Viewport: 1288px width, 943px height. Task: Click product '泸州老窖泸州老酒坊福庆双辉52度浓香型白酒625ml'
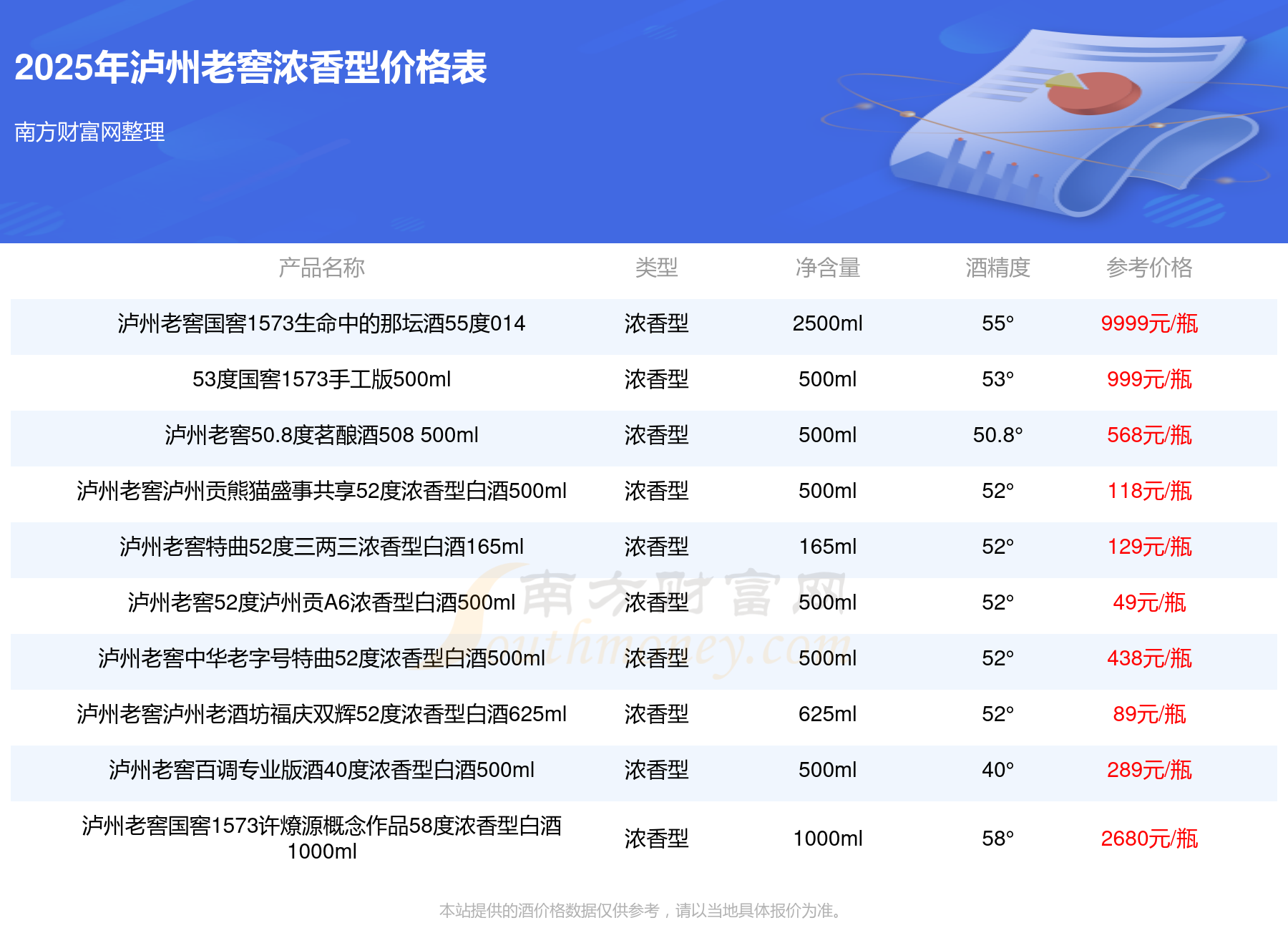pos(322,714)
